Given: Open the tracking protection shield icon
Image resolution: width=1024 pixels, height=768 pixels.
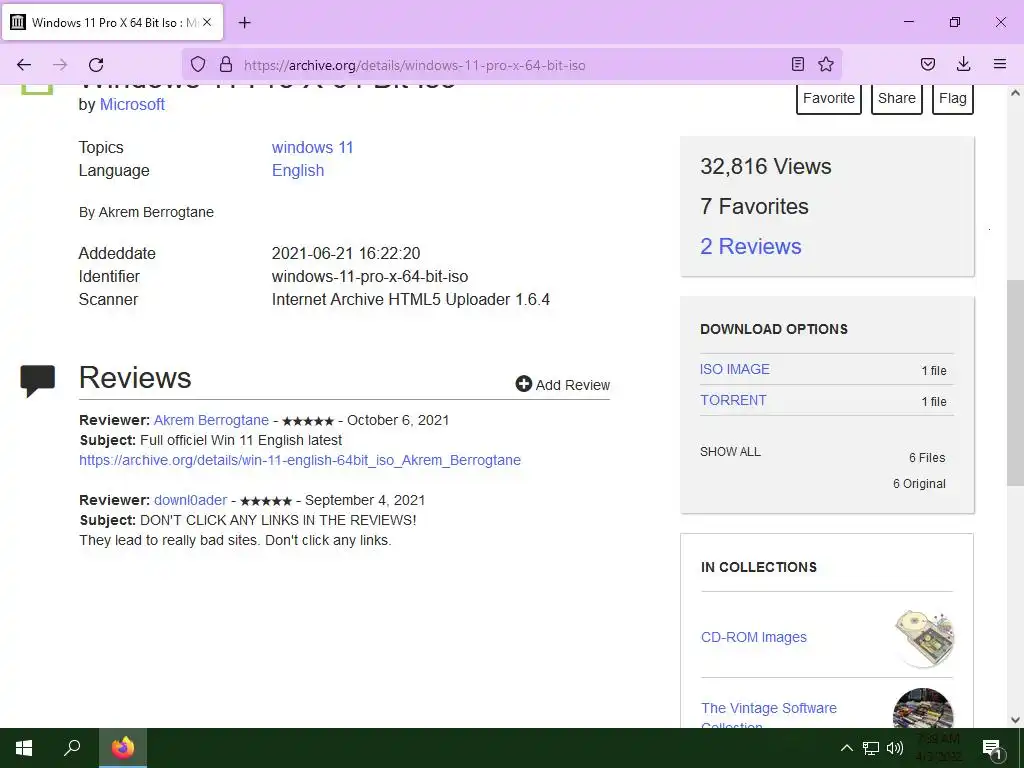Looking at the screenshot, I should pos(198,64).
